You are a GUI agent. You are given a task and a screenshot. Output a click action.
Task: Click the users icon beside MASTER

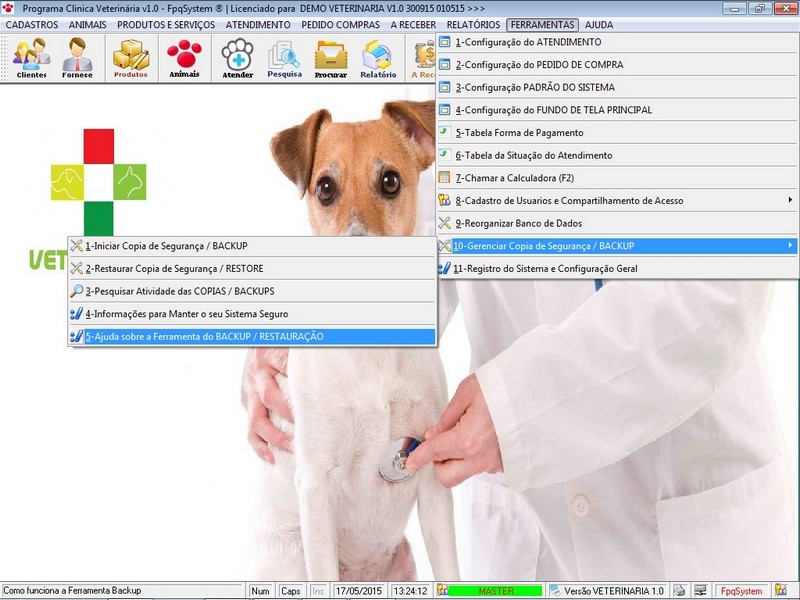pos(442,590)
